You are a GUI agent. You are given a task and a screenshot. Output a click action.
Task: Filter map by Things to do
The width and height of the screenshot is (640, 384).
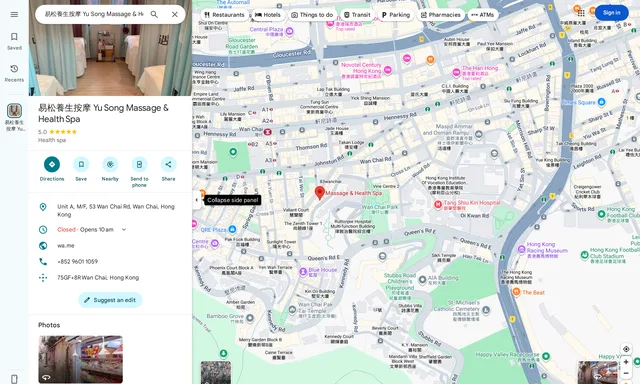coord(312,15)
